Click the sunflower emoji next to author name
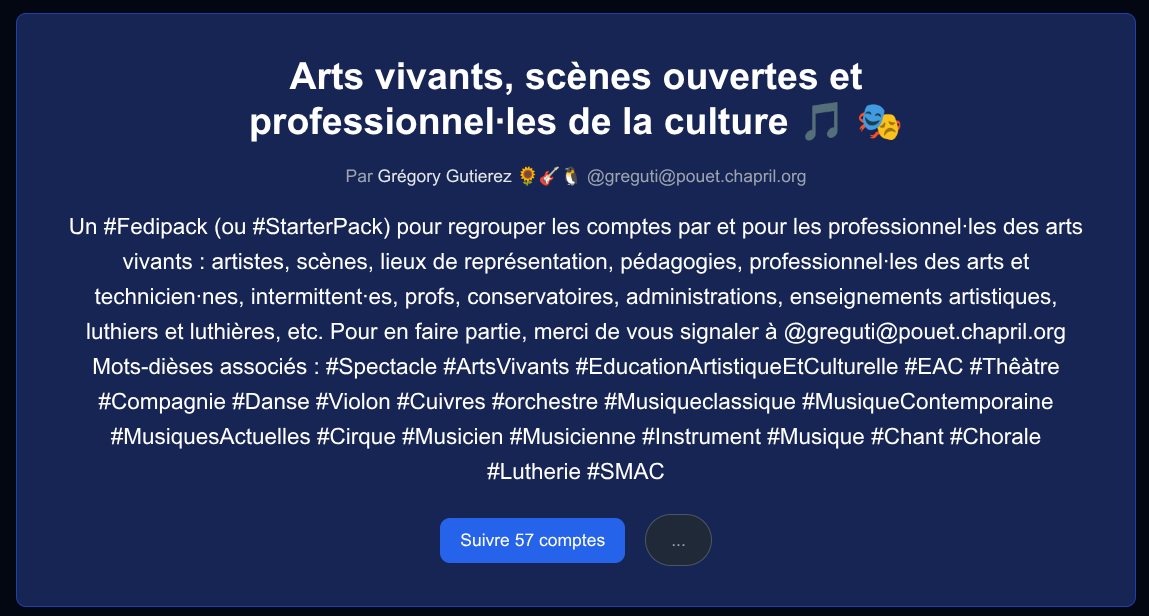 528,177
